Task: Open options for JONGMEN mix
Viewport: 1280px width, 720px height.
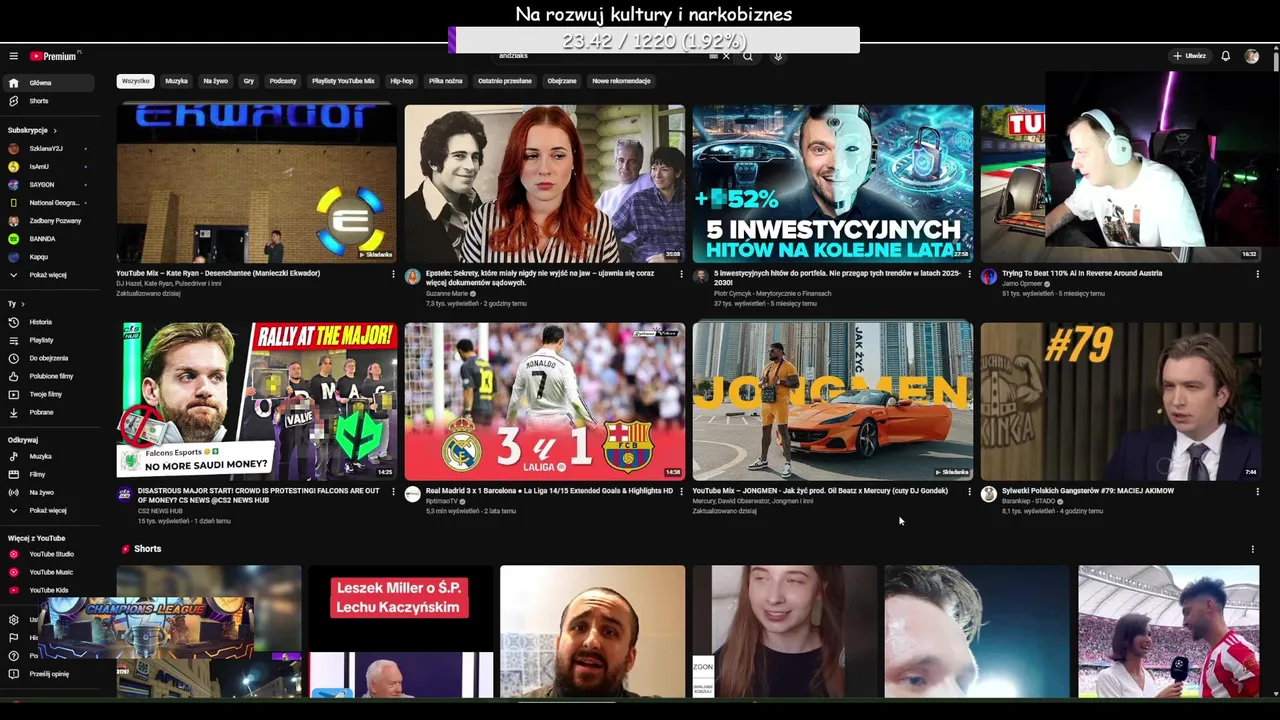Action: pos(969,492)
